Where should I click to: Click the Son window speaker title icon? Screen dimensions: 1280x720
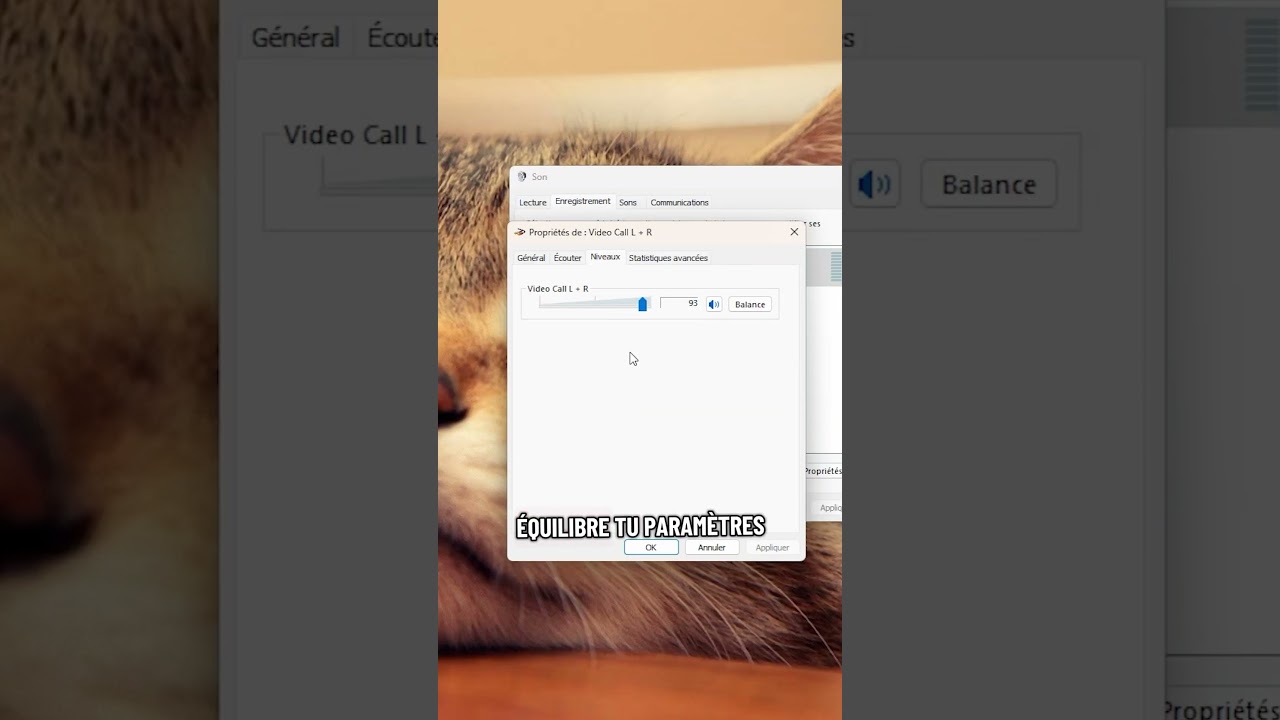[522, 177]
